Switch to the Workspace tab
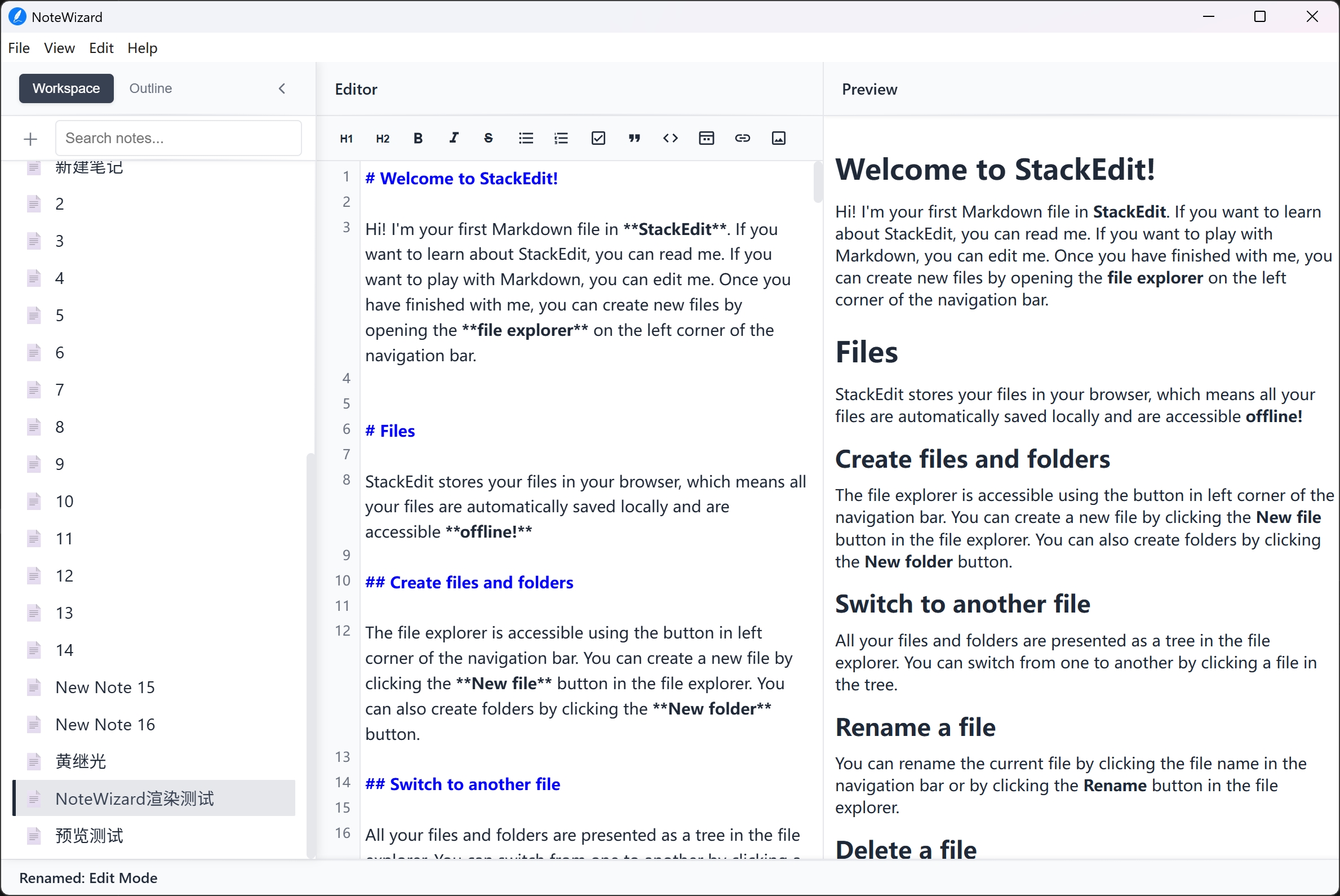The width and height of the screenshot is (1340, 896). pos(66,88)
